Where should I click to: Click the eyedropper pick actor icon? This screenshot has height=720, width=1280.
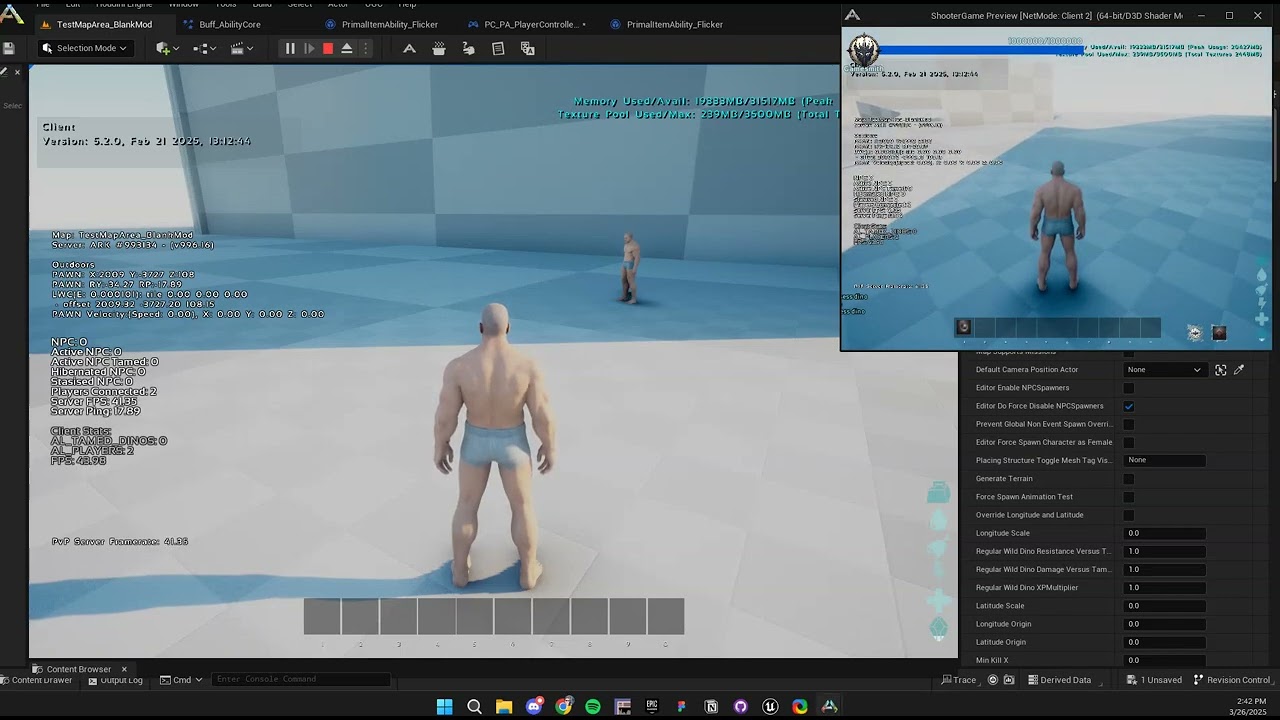click(x=1239, y=370)
